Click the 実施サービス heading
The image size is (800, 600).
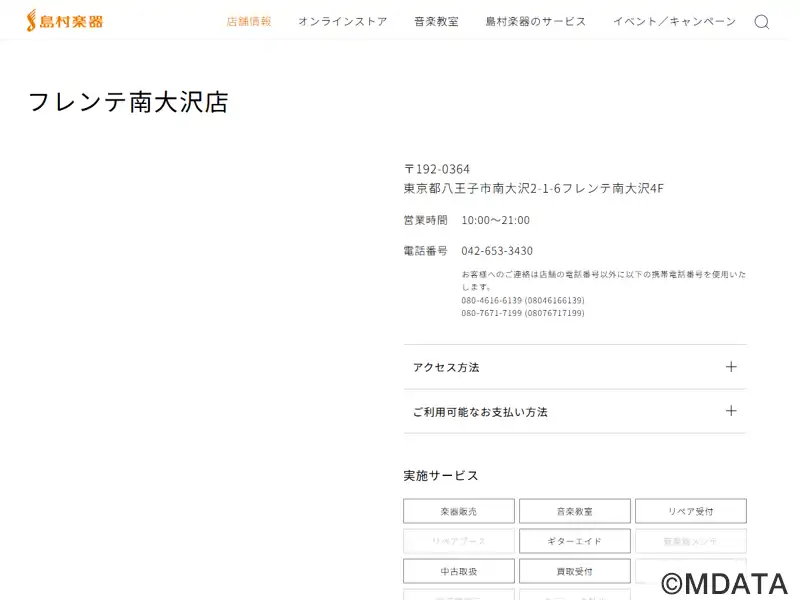[441, 476]
